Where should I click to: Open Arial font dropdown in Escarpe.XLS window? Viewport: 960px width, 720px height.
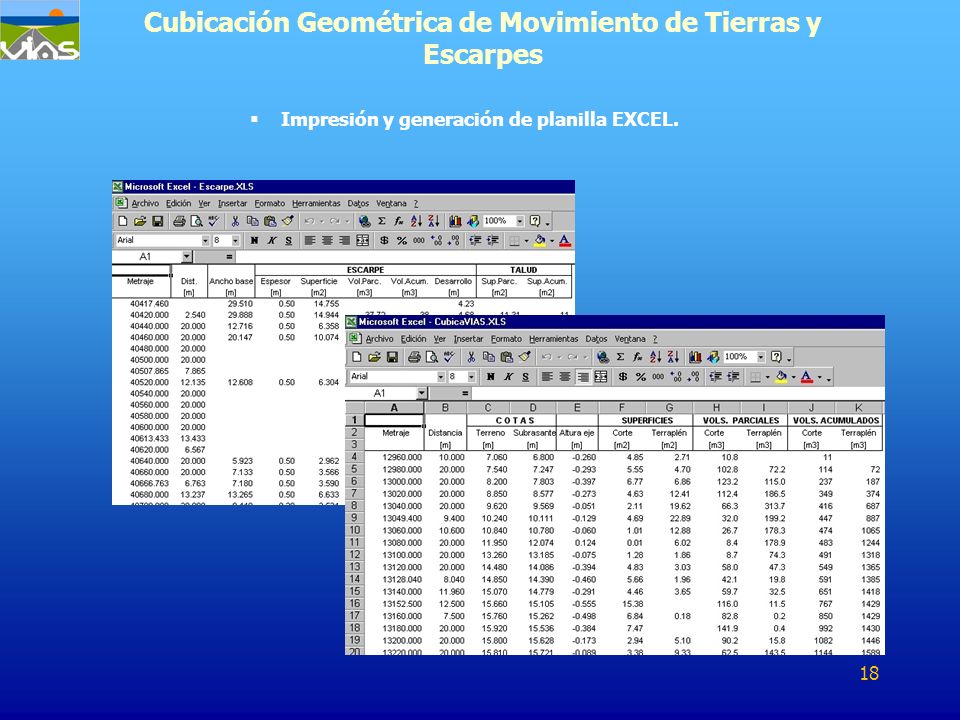[205, 241]
